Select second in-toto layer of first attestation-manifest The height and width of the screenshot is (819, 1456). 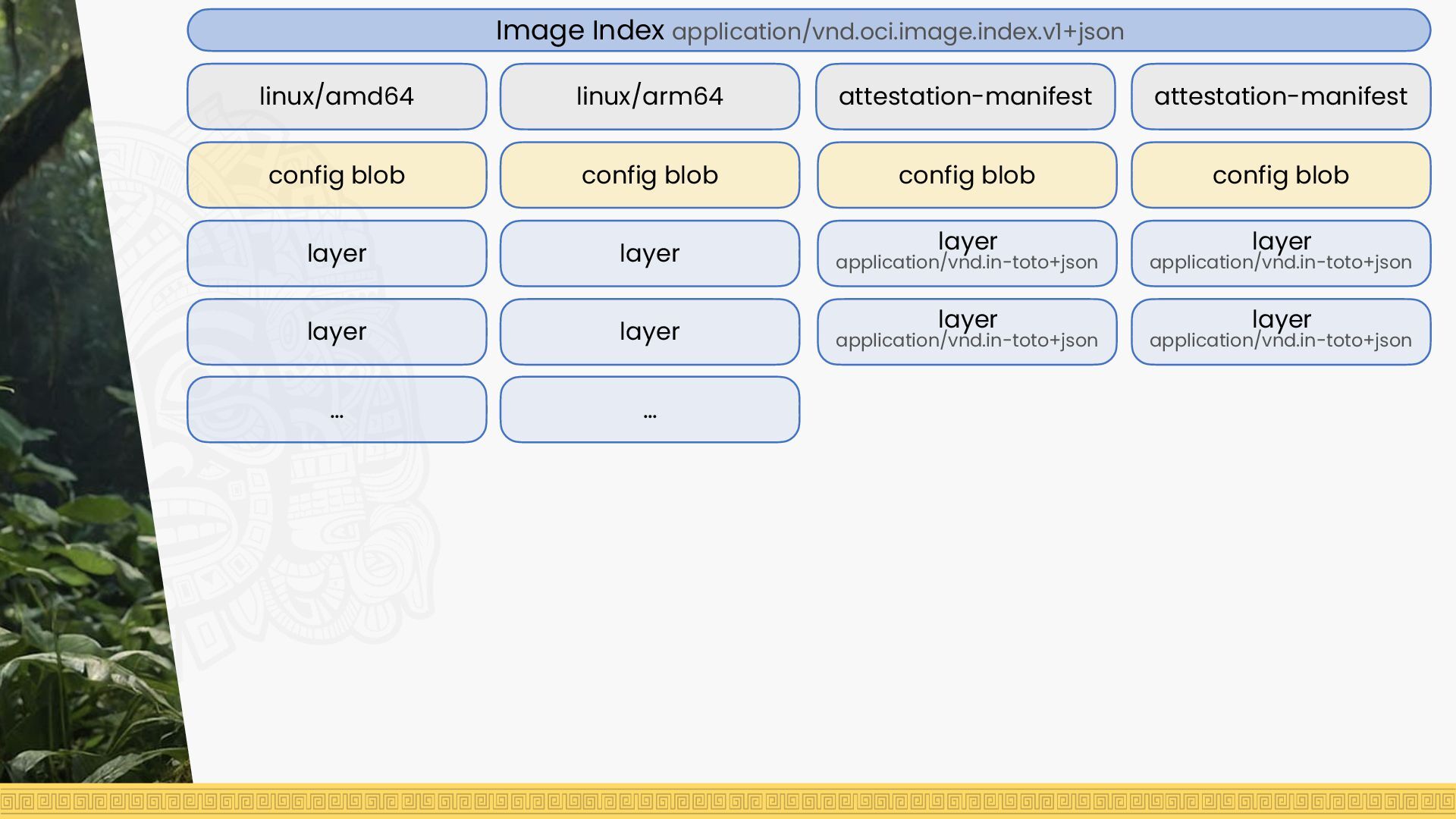click(x=967, y=331)
